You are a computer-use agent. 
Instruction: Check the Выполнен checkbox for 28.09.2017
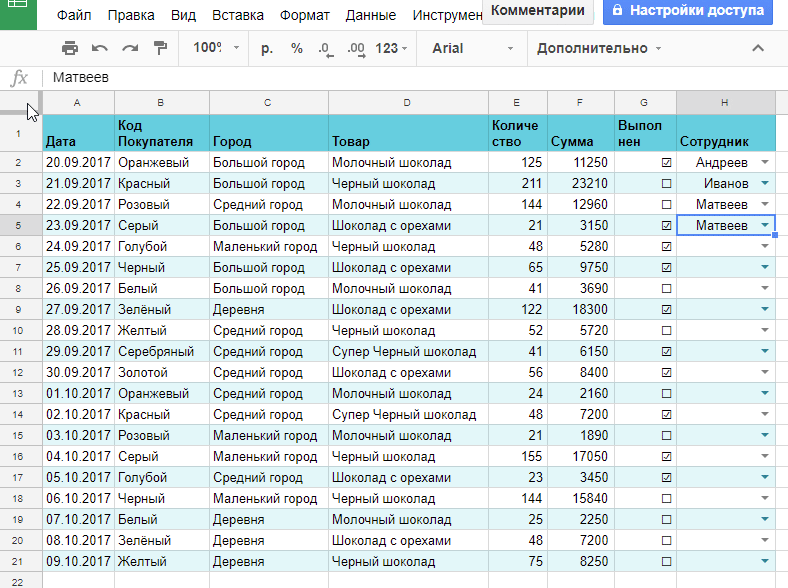click(666, 331)
